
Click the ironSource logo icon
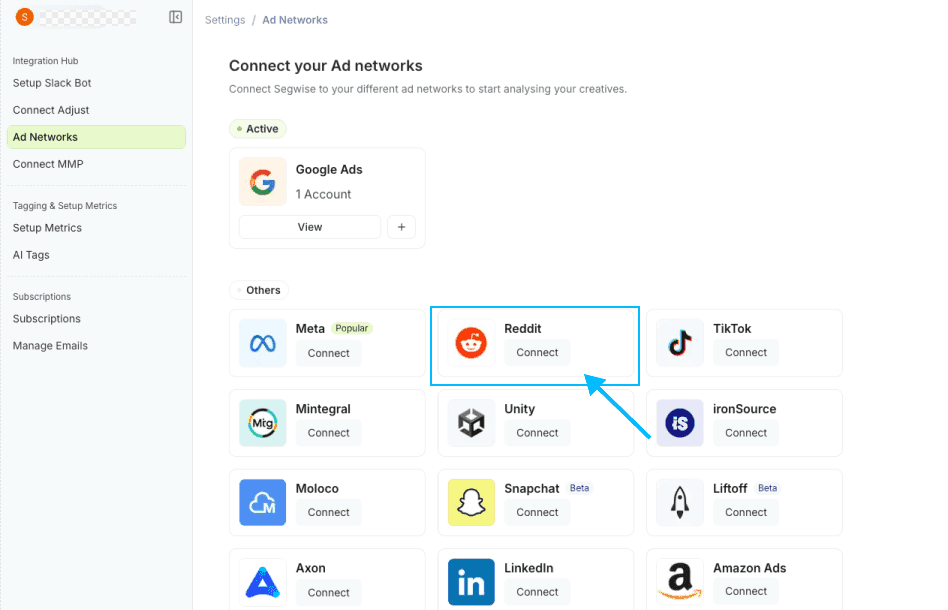click(x=680, y=423)
